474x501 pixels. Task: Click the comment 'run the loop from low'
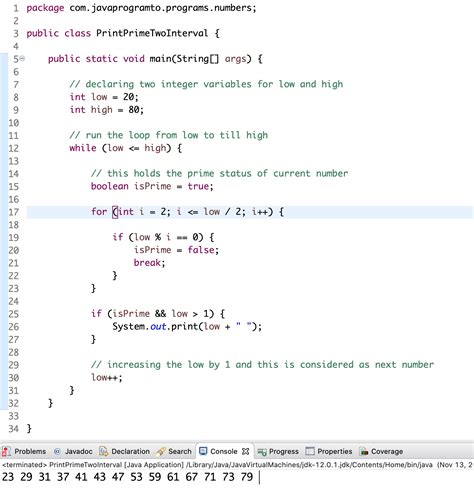pyautogui.click(x=169, y=135)
